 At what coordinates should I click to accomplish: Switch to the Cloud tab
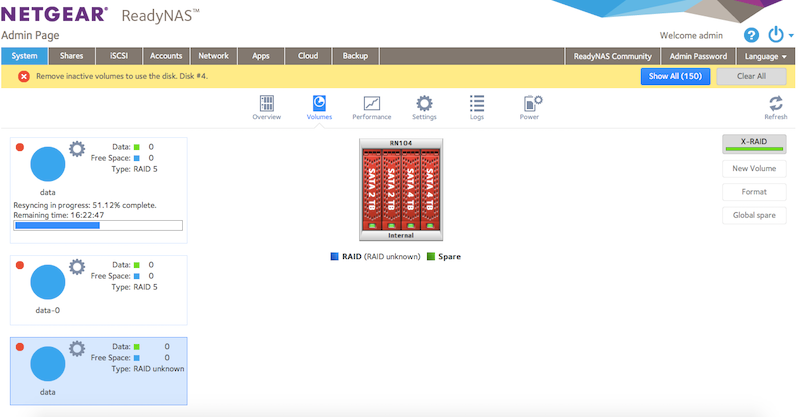click(308, 56)
